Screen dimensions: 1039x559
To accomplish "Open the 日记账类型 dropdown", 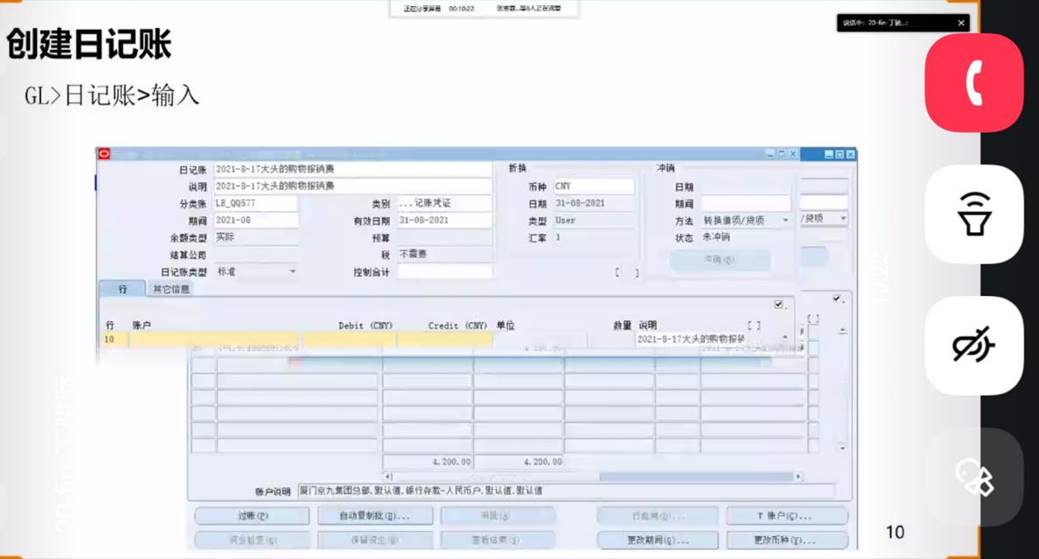I will coord(292,271).
